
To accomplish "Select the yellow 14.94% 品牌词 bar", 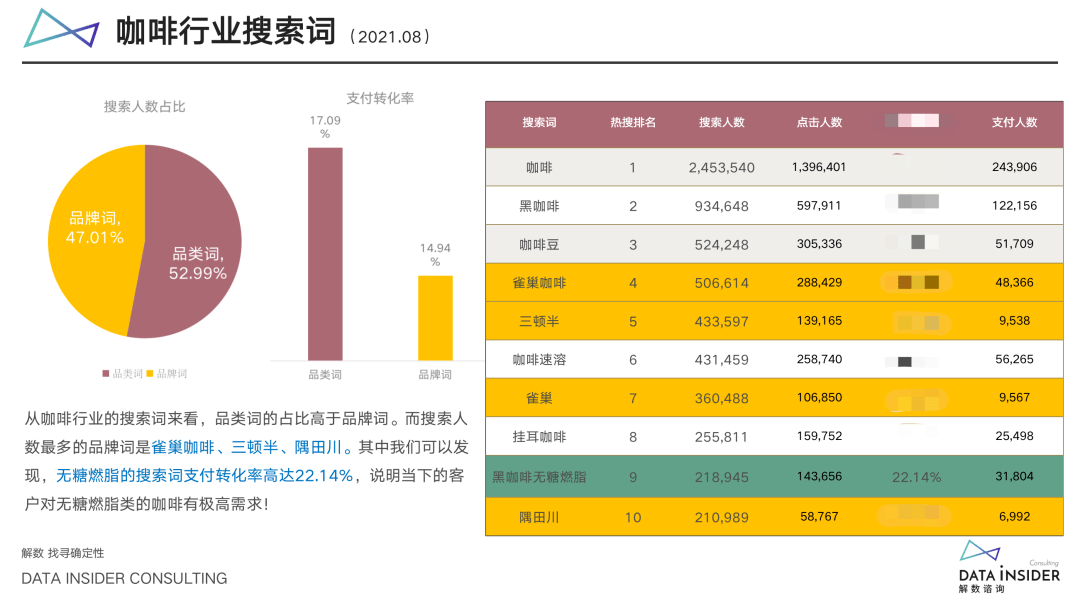I will (435, 318).
